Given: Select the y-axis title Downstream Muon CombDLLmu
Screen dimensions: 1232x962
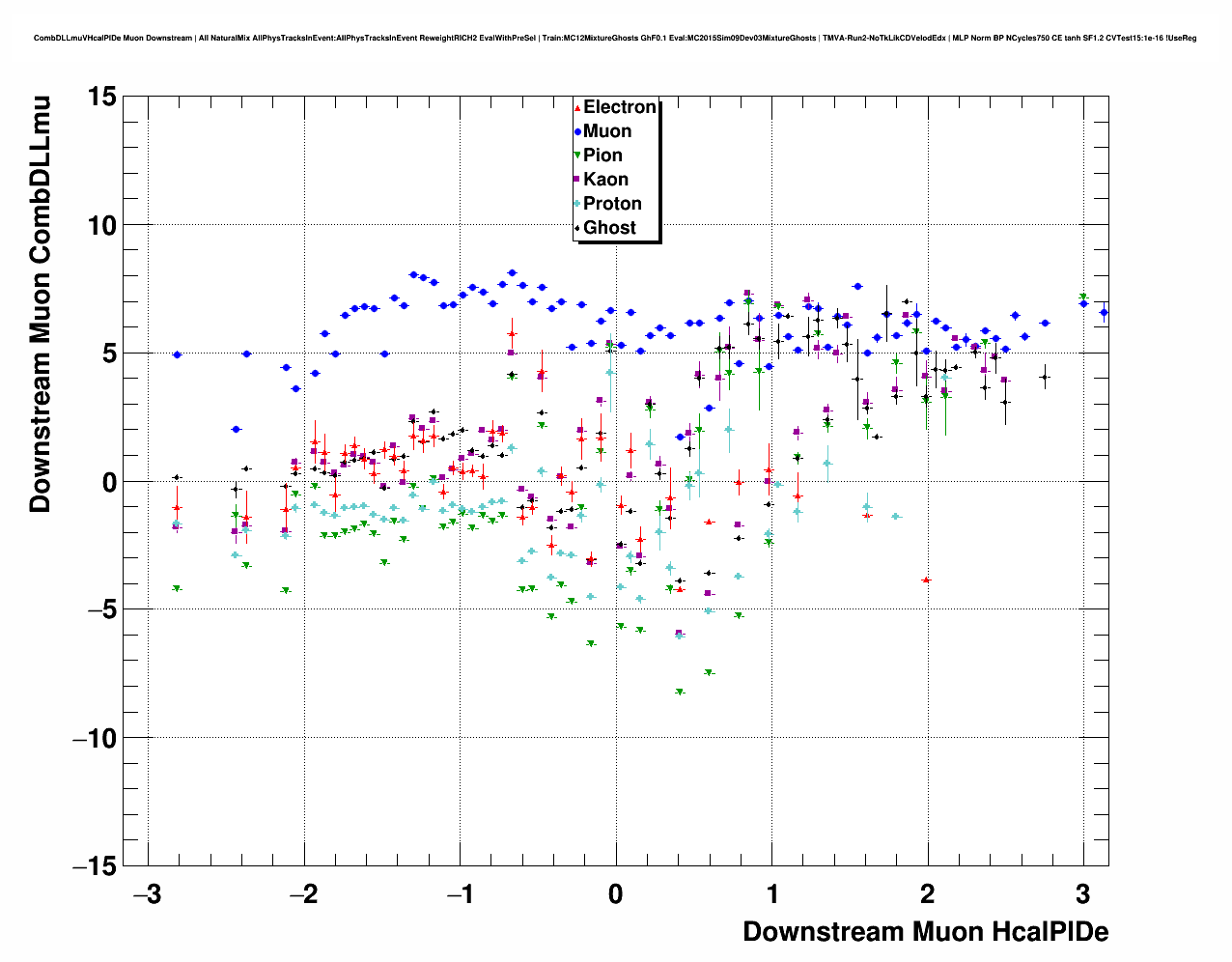Looking at the screenshot, I should (40, 303).
